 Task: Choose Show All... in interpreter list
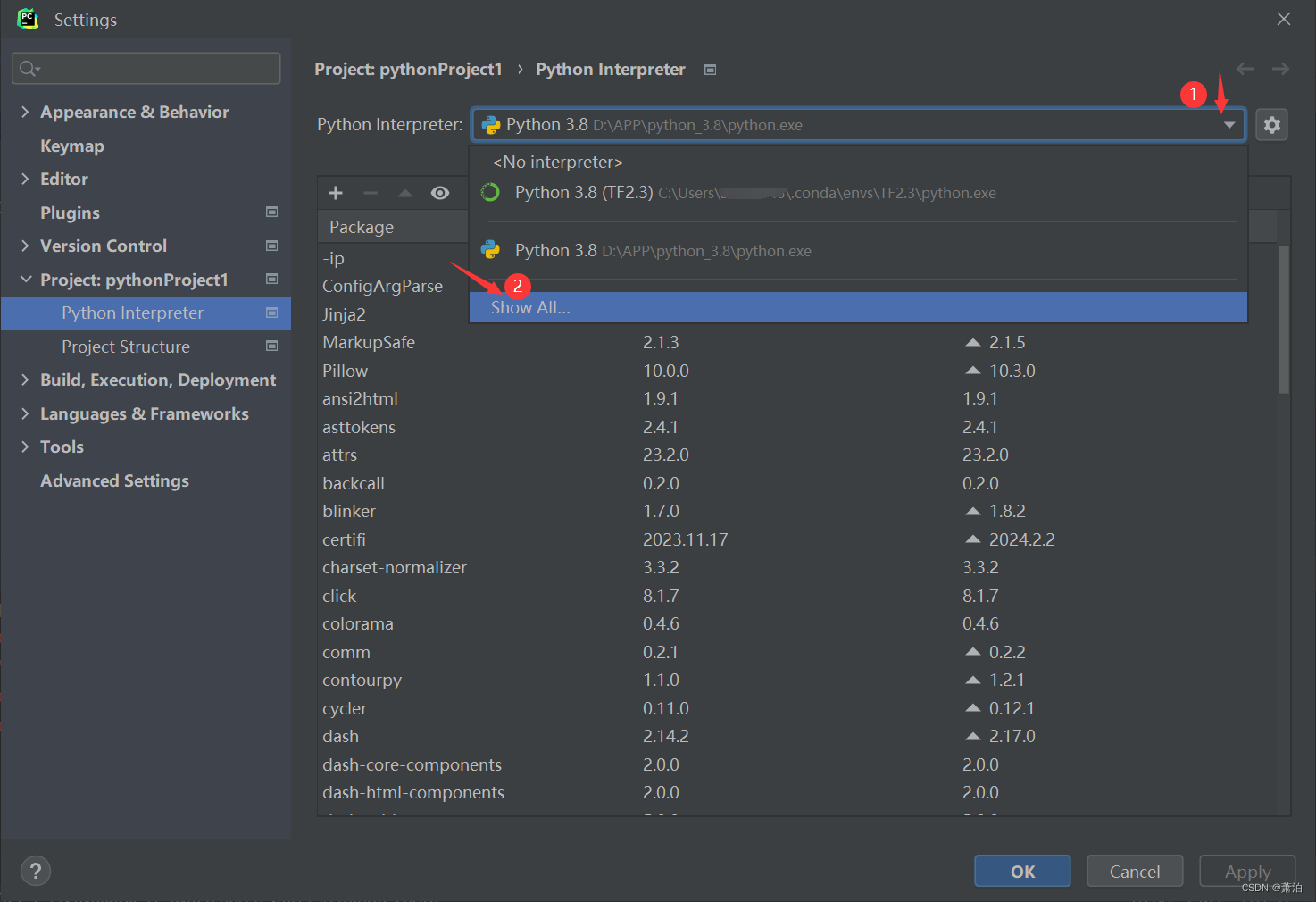point(858,307)
